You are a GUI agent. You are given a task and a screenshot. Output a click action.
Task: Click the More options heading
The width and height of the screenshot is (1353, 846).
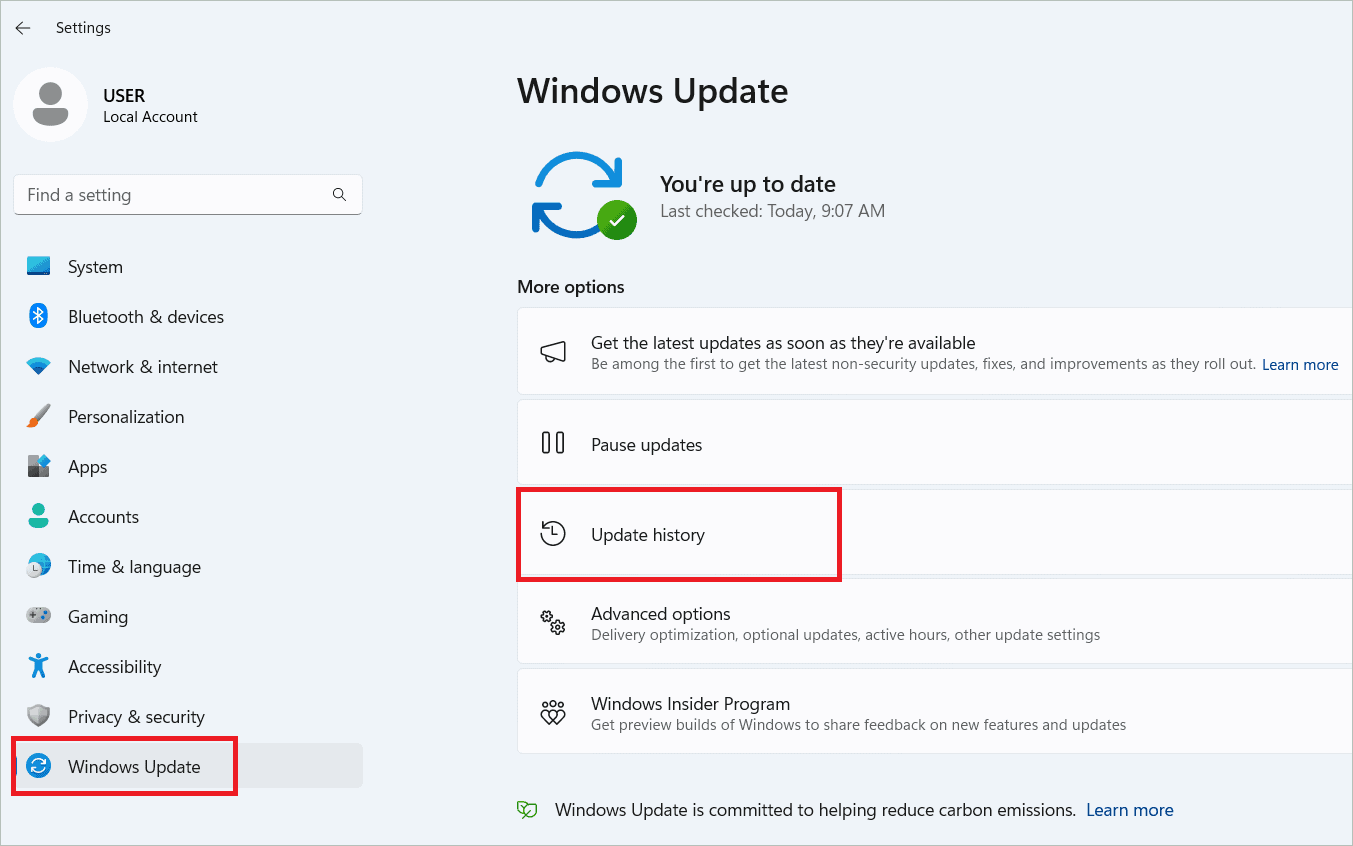click(571, 287)
